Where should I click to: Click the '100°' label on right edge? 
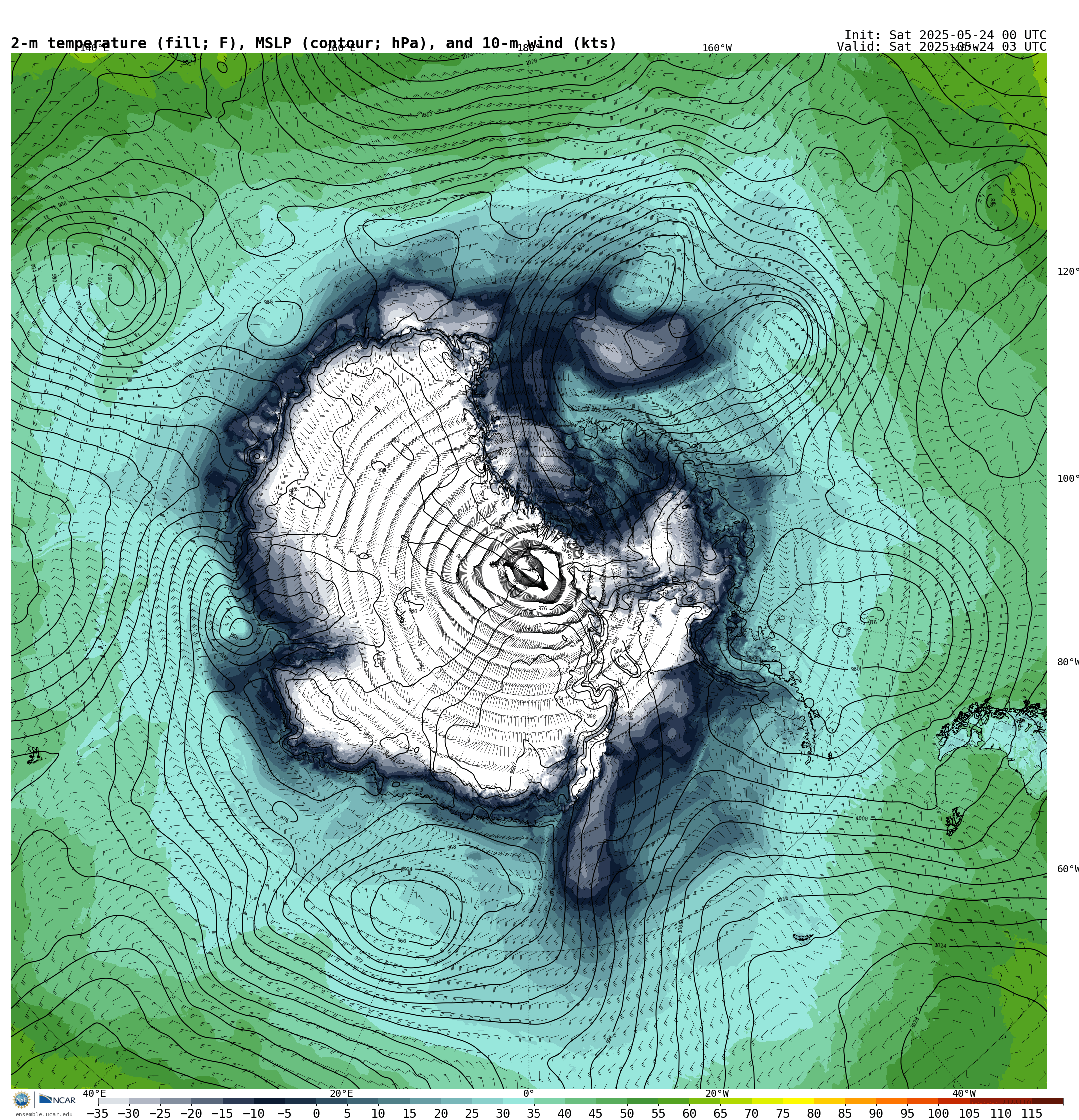pyautogui.click(x=1068, y=479)
